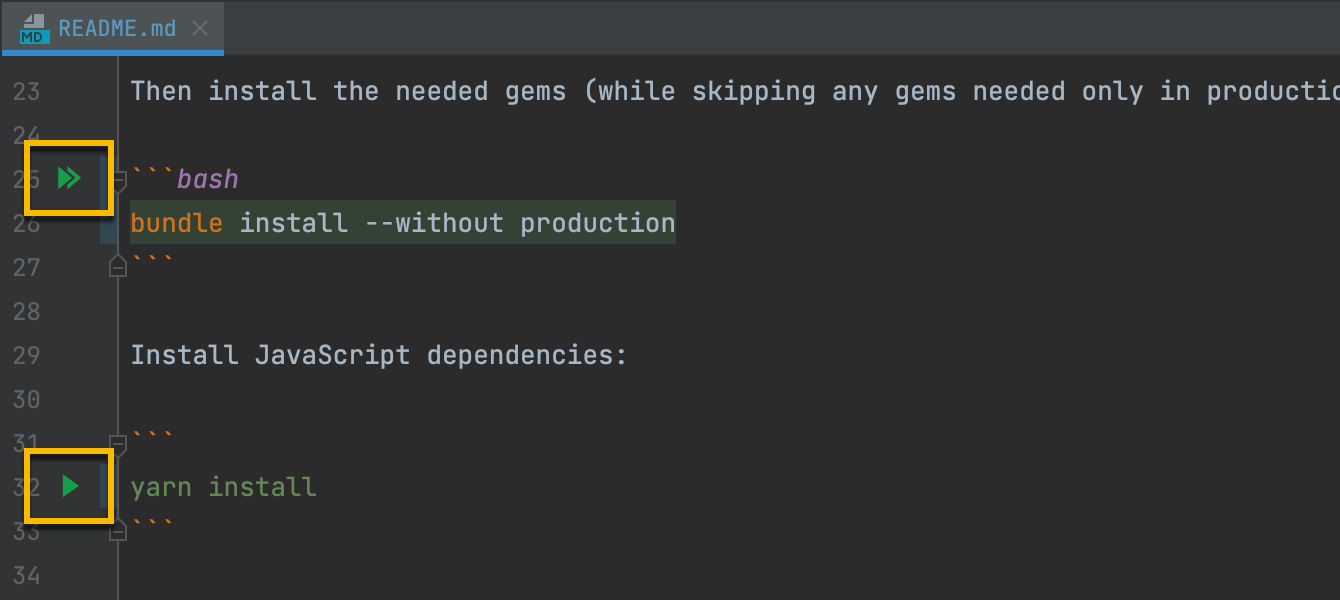Collapse the bash code block at its opening fence
Screen dimensions: 1340x600
118,181
